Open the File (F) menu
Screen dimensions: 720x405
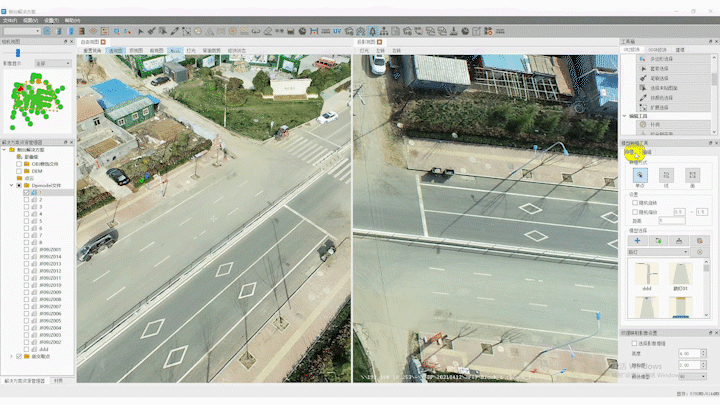tap(10, 20)
